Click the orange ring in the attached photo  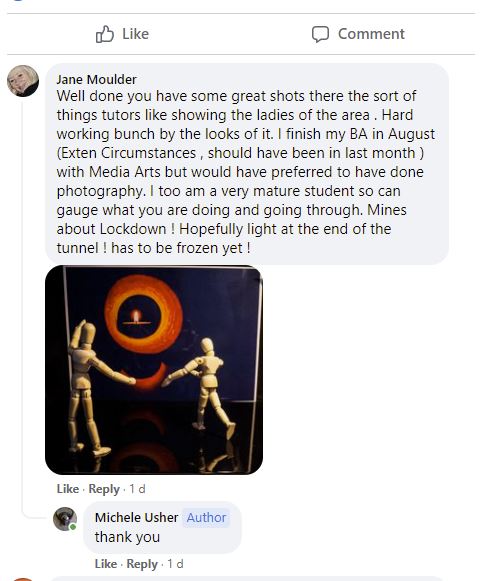click(143, 314)
